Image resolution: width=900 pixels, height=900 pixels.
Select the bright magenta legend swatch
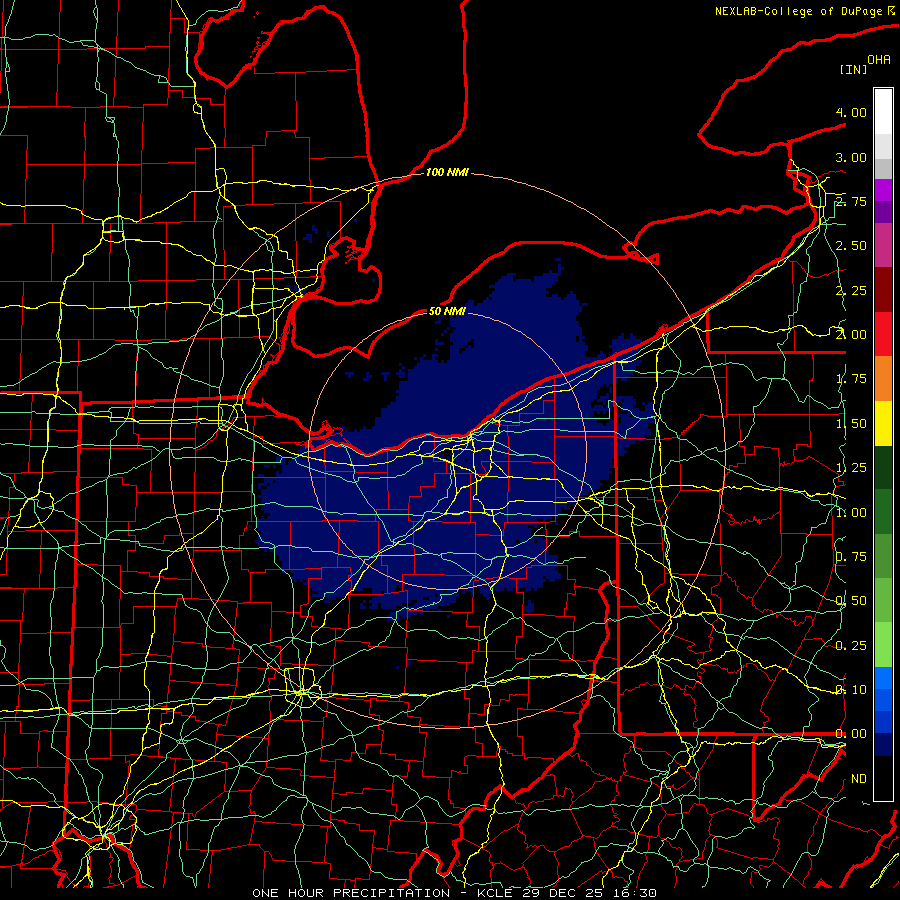tap(883, 190)
